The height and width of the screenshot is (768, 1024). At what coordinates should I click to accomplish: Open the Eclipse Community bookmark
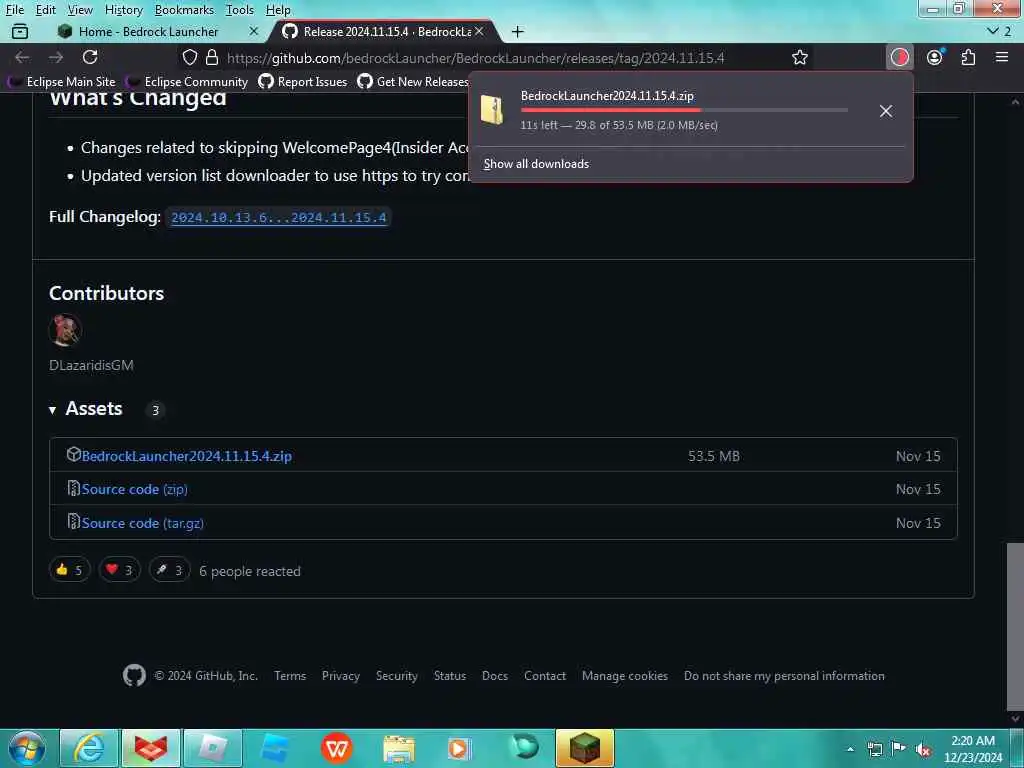pyautogui.click(x=187, y=82)
